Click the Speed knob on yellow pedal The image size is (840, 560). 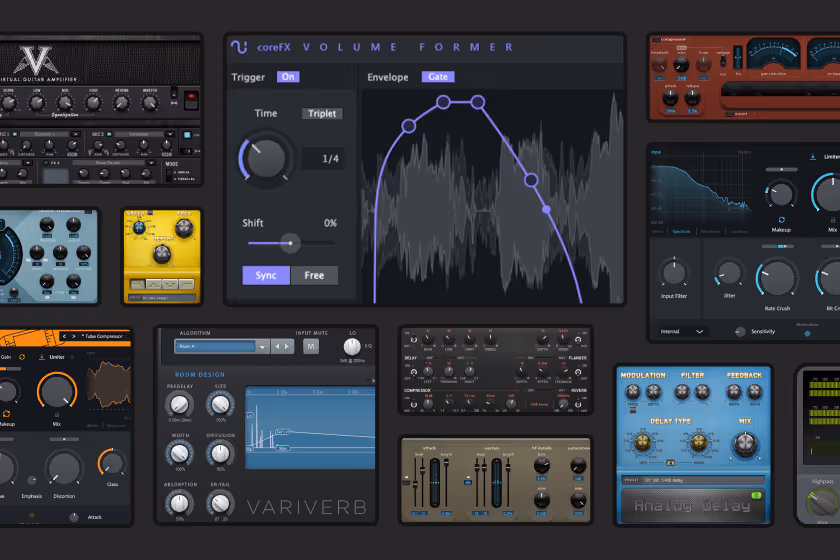tap(139, 227)
